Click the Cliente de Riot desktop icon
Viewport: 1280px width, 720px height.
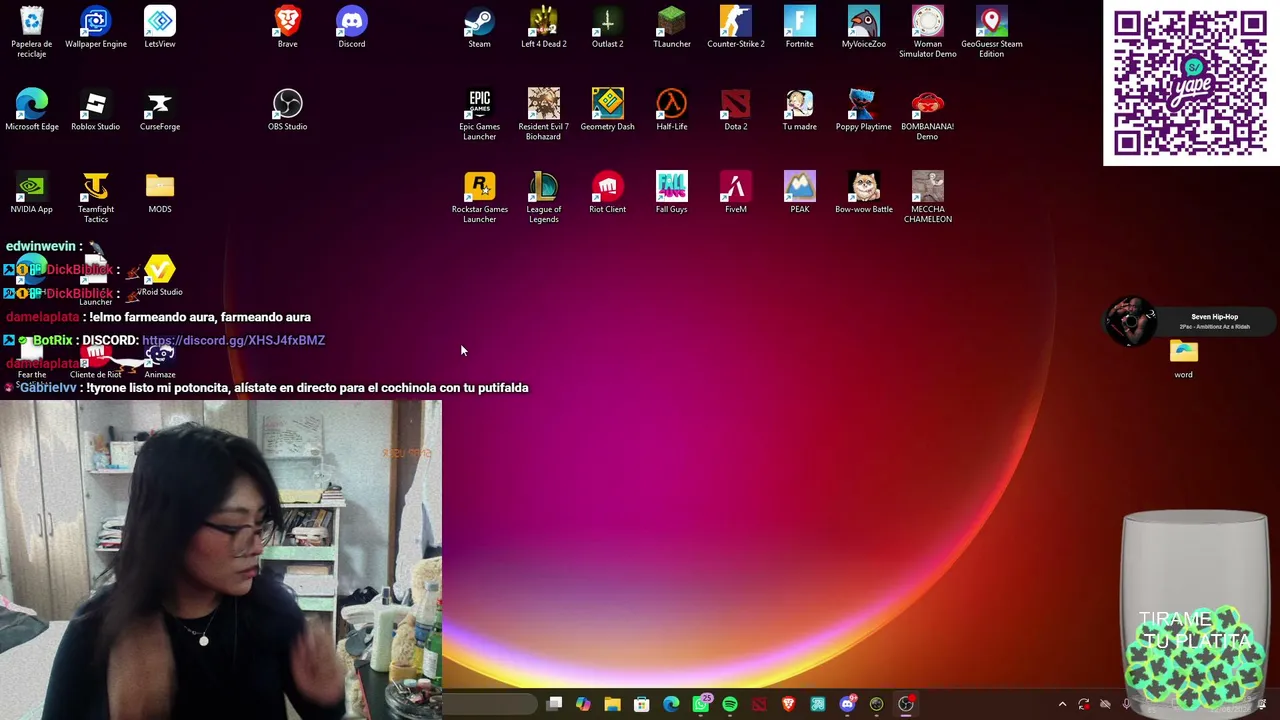[96, 360]
